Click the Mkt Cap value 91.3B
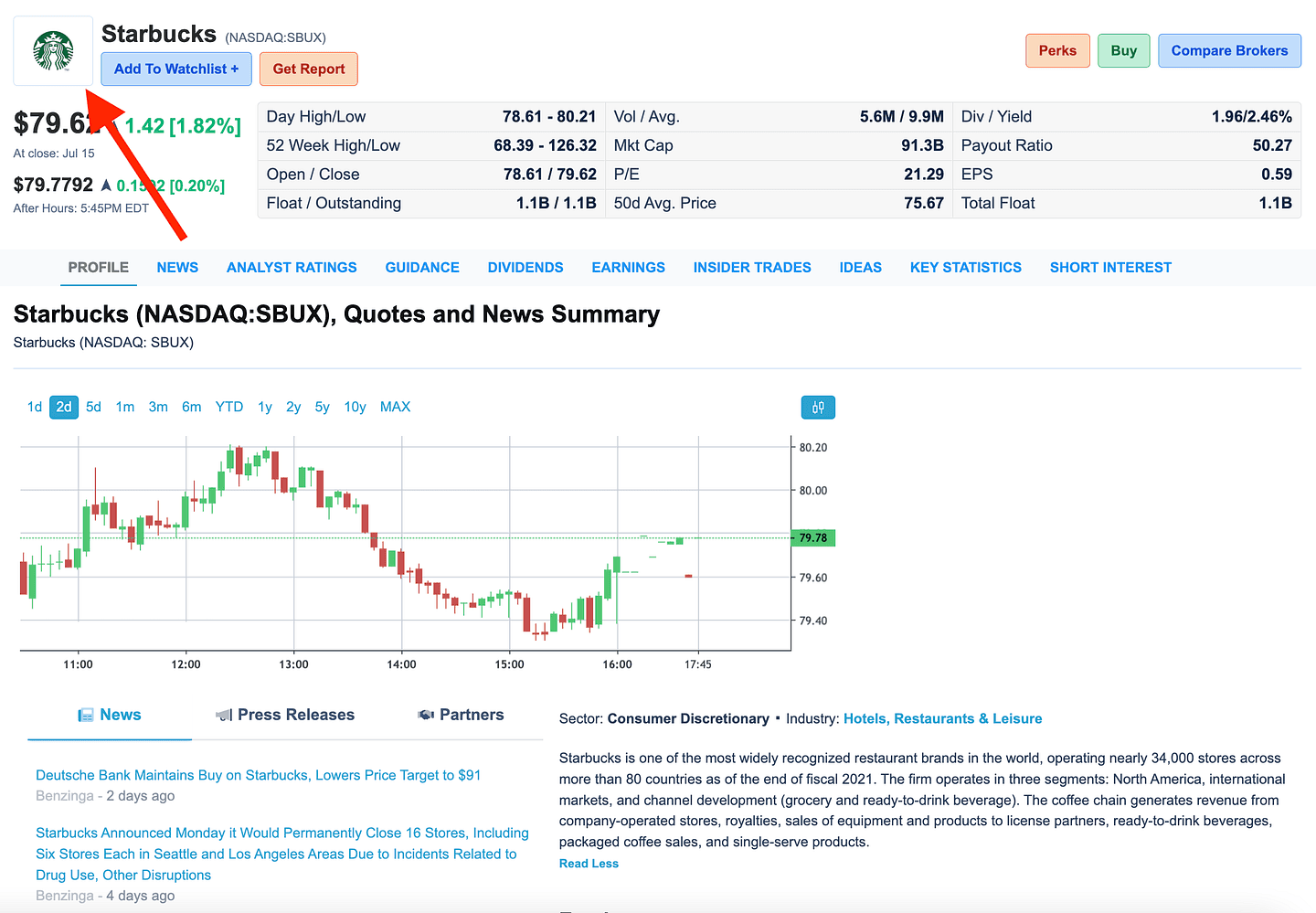 tap(922, 145)
